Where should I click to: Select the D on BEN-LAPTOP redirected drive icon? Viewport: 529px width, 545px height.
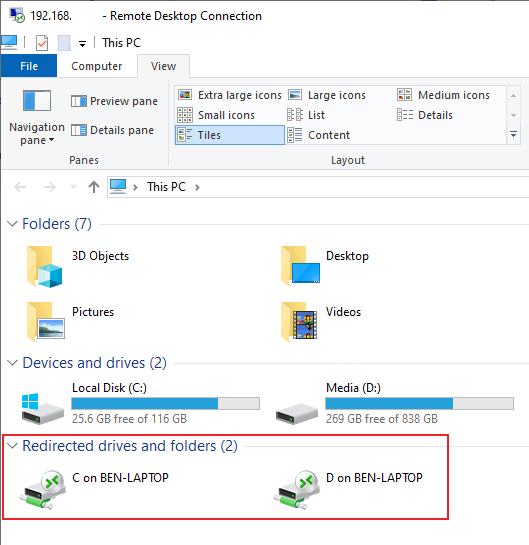point(296,489)
